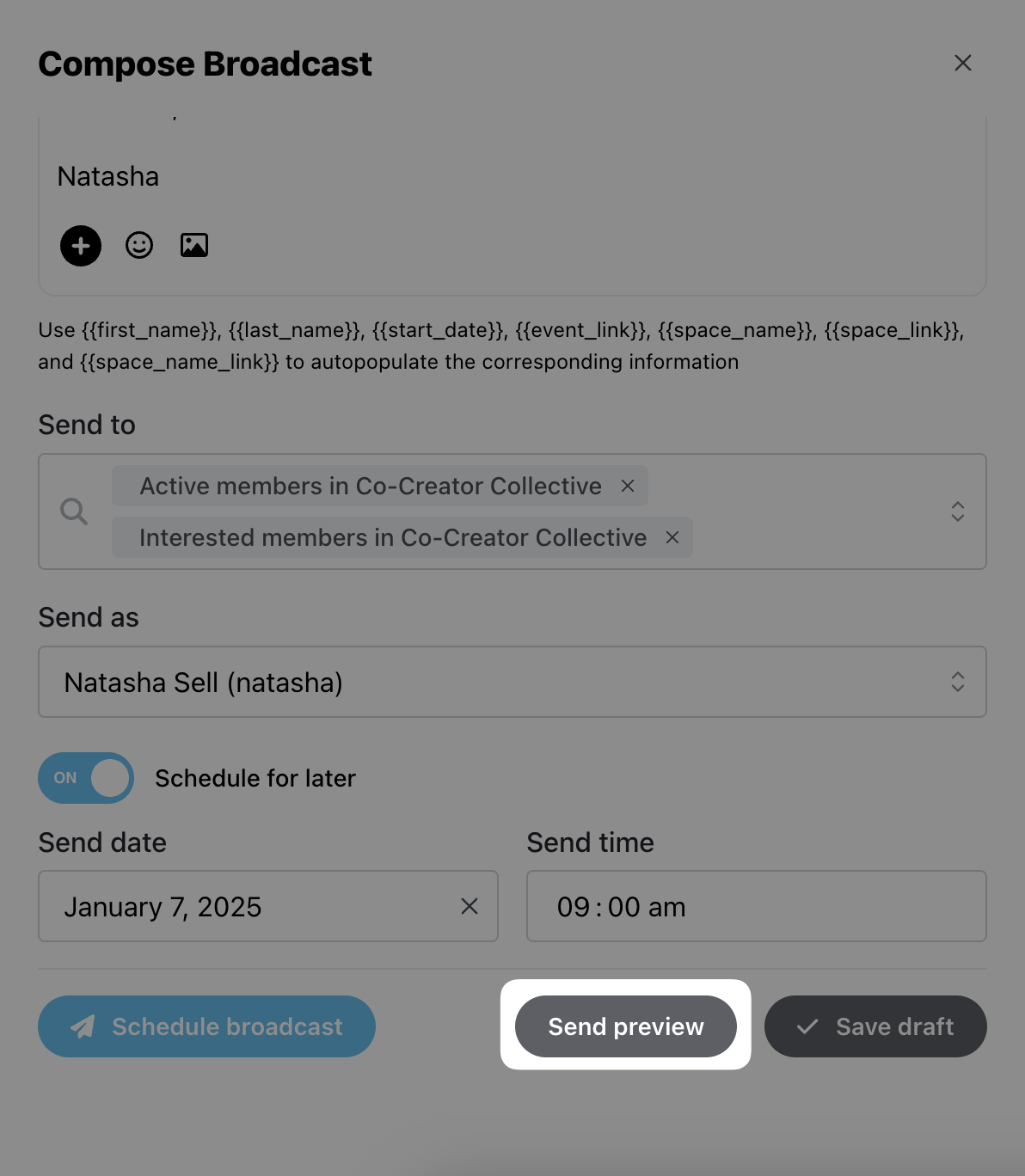Open the emoji picker smiley icon

(x=139, y=245)
